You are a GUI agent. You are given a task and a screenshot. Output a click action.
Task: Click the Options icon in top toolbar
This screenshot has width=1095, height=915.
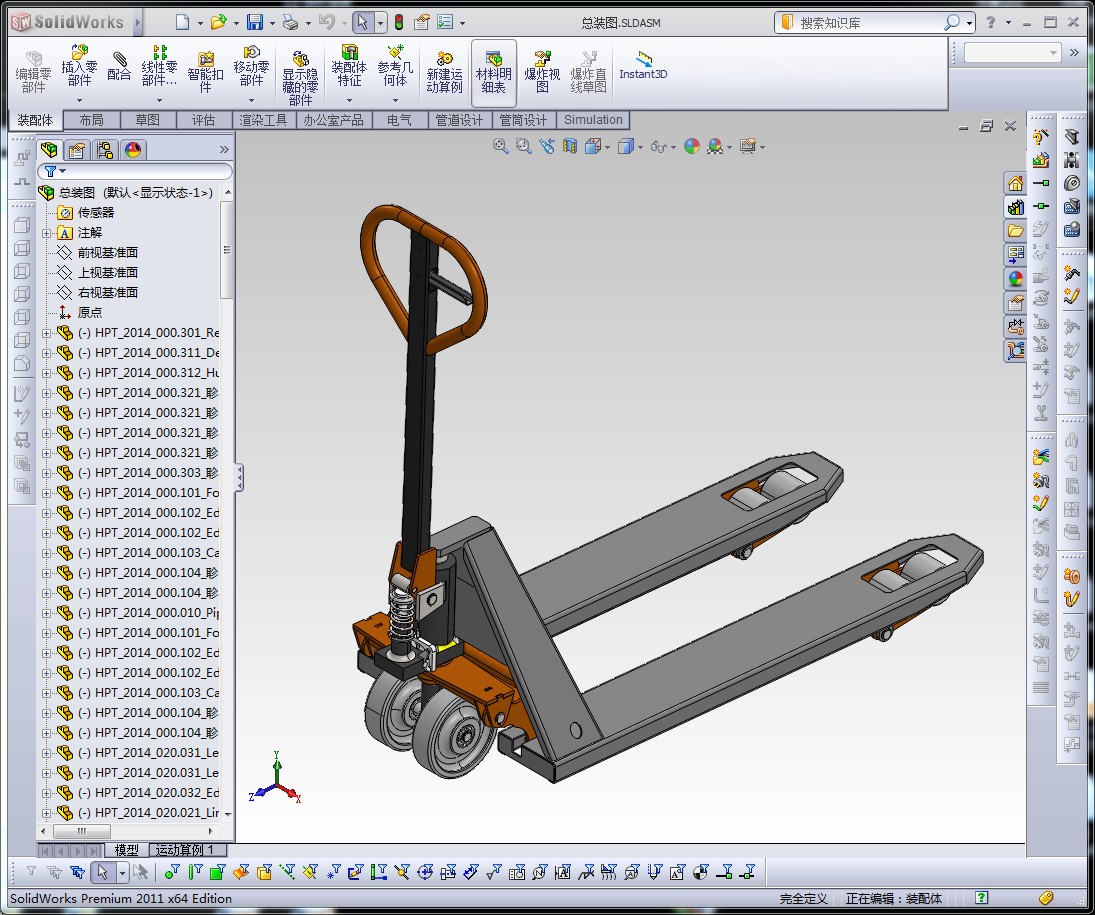[x=444, y=22]
